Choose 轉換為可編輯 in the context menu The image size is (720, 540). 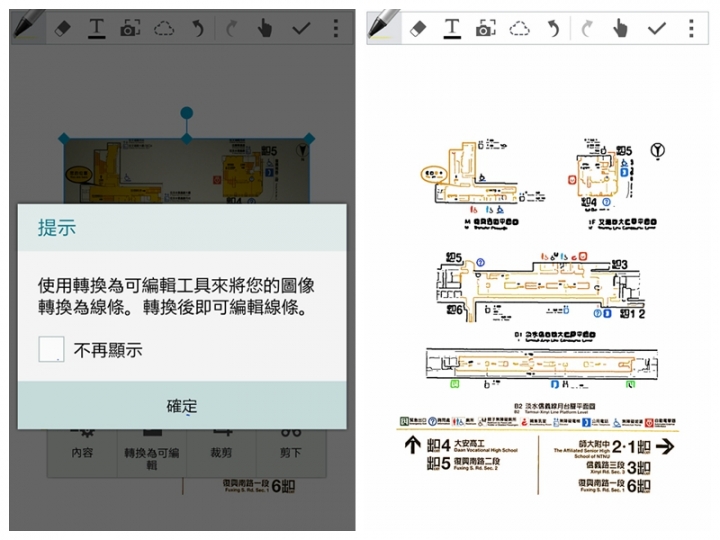coord(152,452)
